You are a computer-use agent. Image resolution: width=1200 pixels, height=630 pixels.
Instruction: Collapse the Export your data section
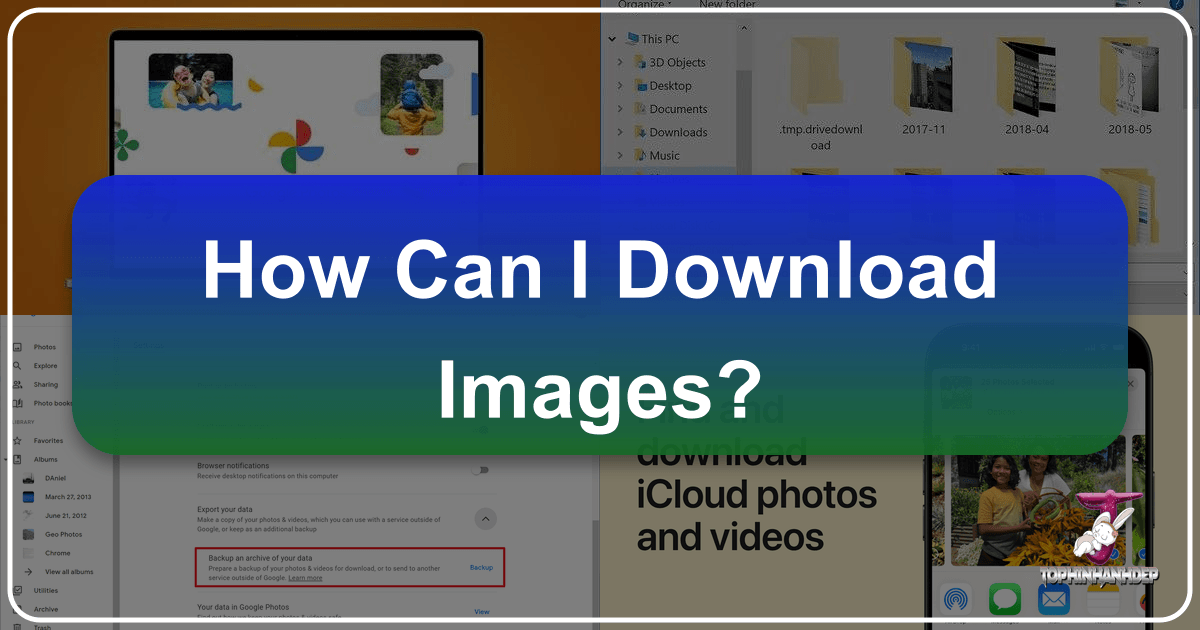point(485,519)
